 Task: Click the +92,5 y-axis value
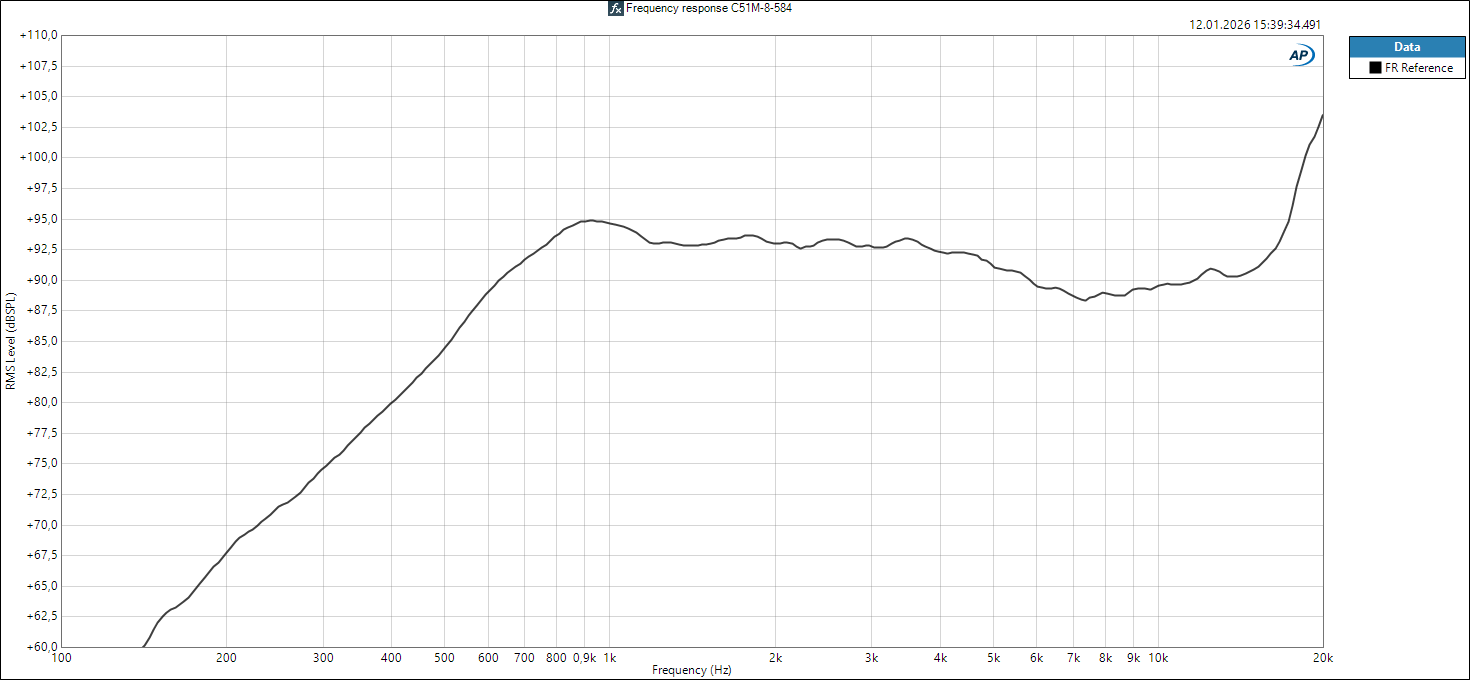coord(42,249)
